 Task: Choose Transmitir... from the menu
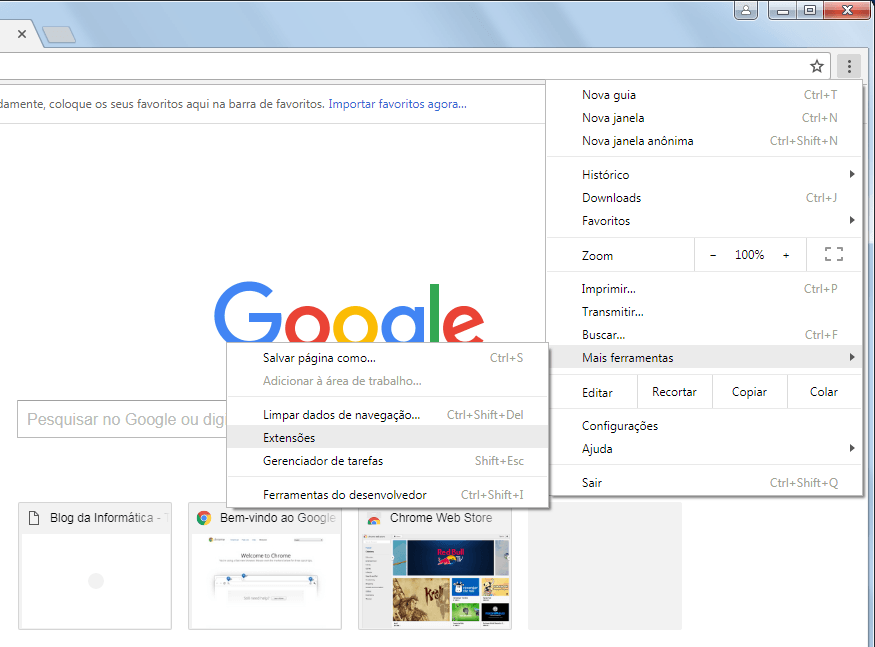coord(704,311)
